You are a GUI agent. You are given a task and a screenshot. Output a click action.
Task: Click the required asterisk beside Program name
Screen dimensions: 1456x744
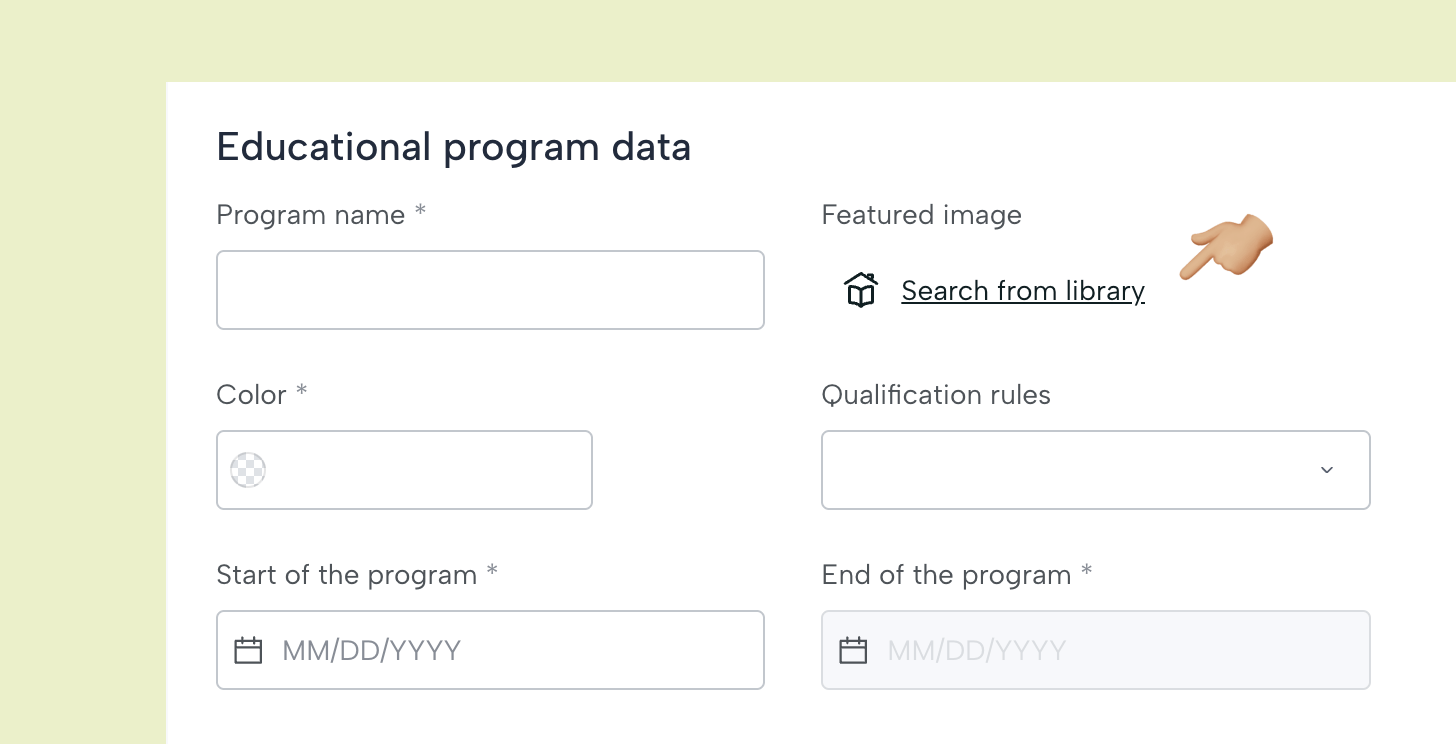421,211
